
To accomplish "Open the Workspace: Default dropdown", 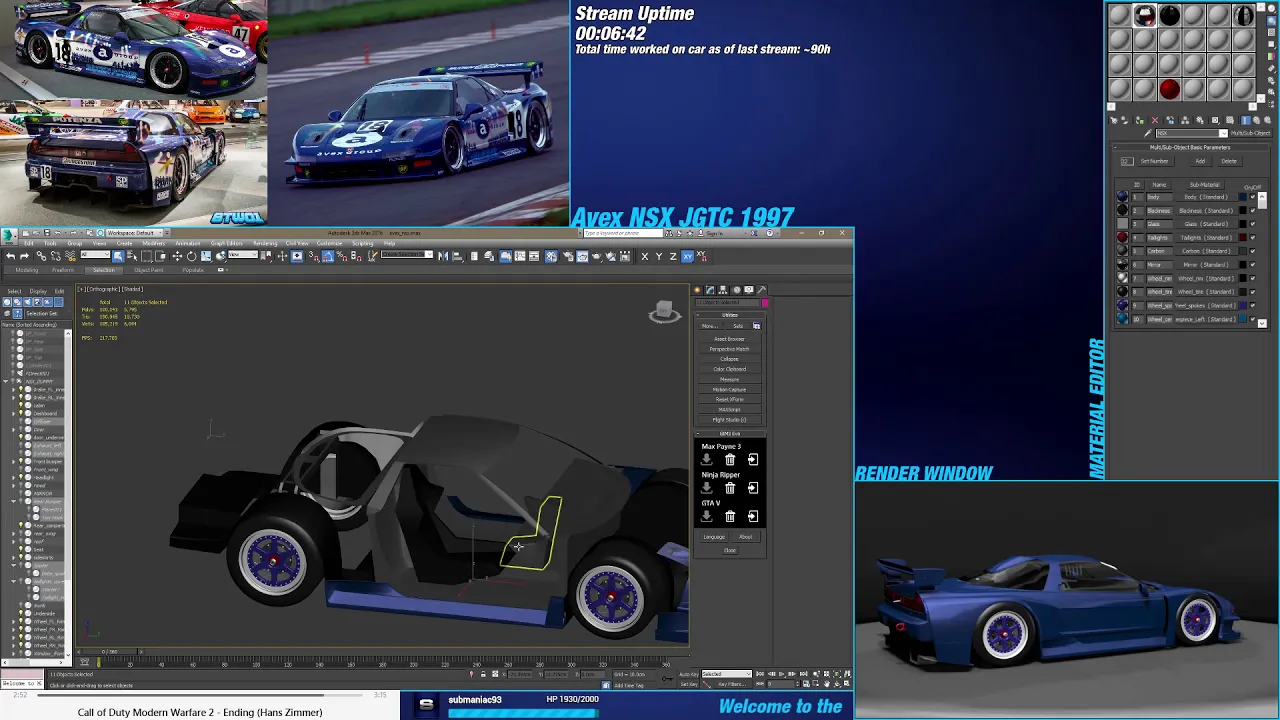I will pos(135,232).
